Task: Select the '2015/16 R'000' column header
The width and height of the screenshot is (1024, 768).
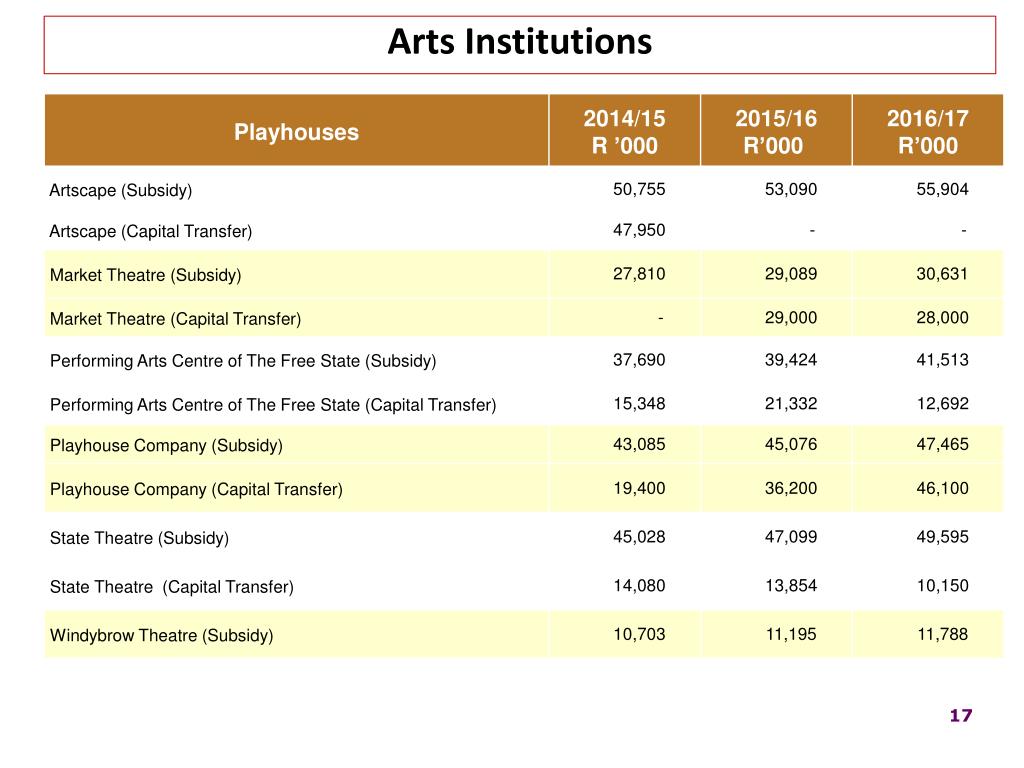Action: click(x=776, y=132)
